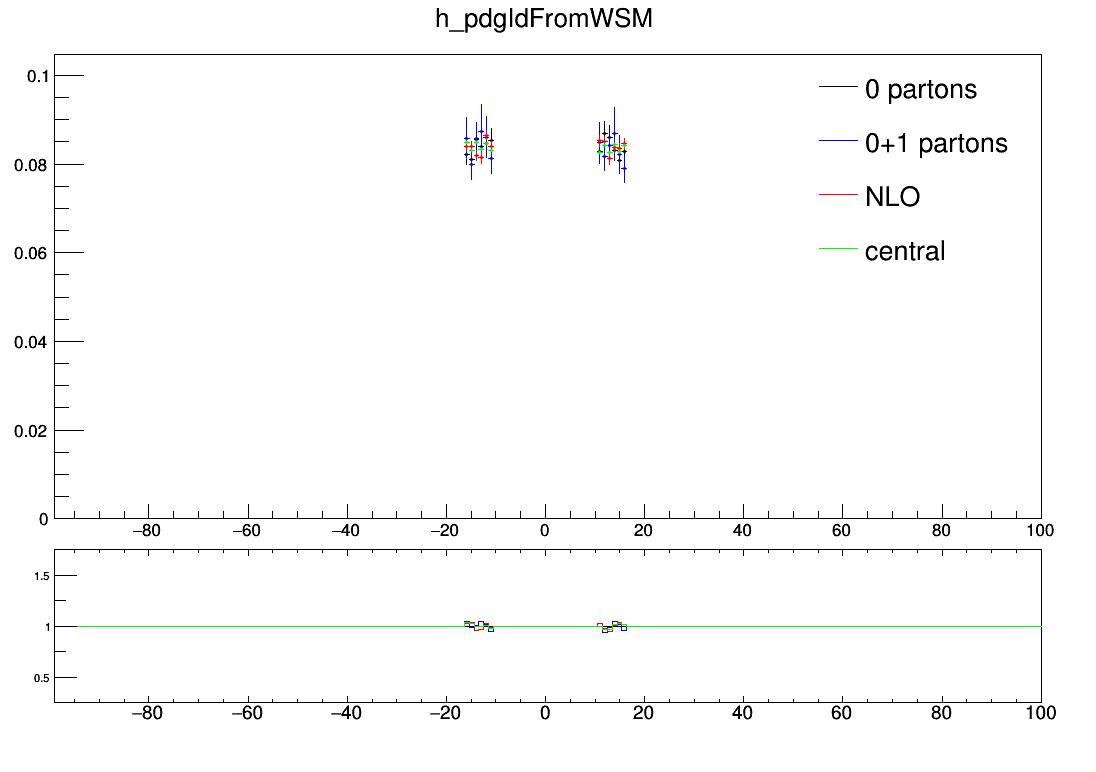1096x772 pixels.
Task: Click the green line sample next to central
Action: [x=838, y=248]
